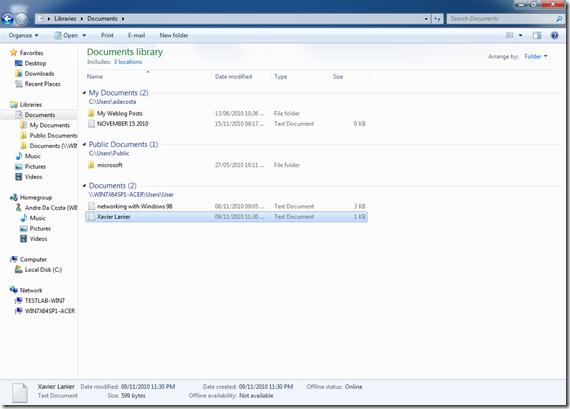Image resolution: width=570 pixels, height=409 pixels.
Task: Click the microsoft folder icon
Action: coord(91,165)
